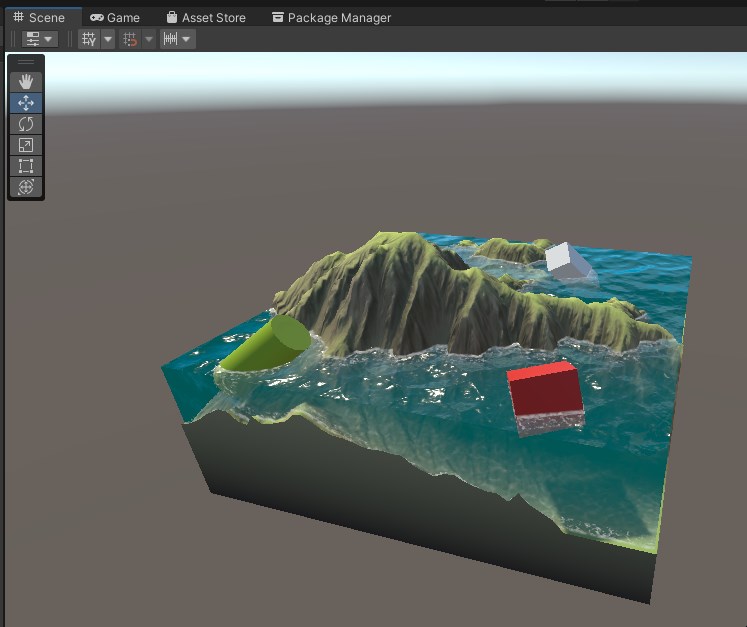Expand grid snapping options arrow
Viewport: 747px width, 627px height.
click(149, 39)
